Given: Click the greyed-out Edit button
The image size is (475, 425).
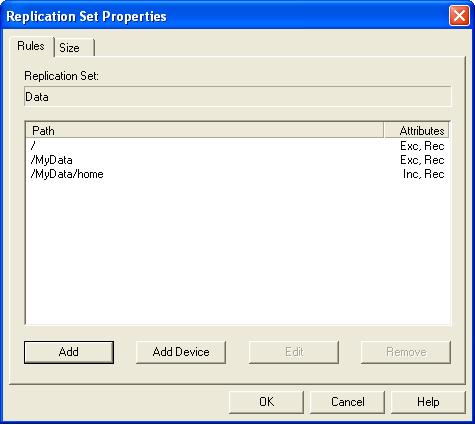Looking at the screenshot, I should [294, 352].
